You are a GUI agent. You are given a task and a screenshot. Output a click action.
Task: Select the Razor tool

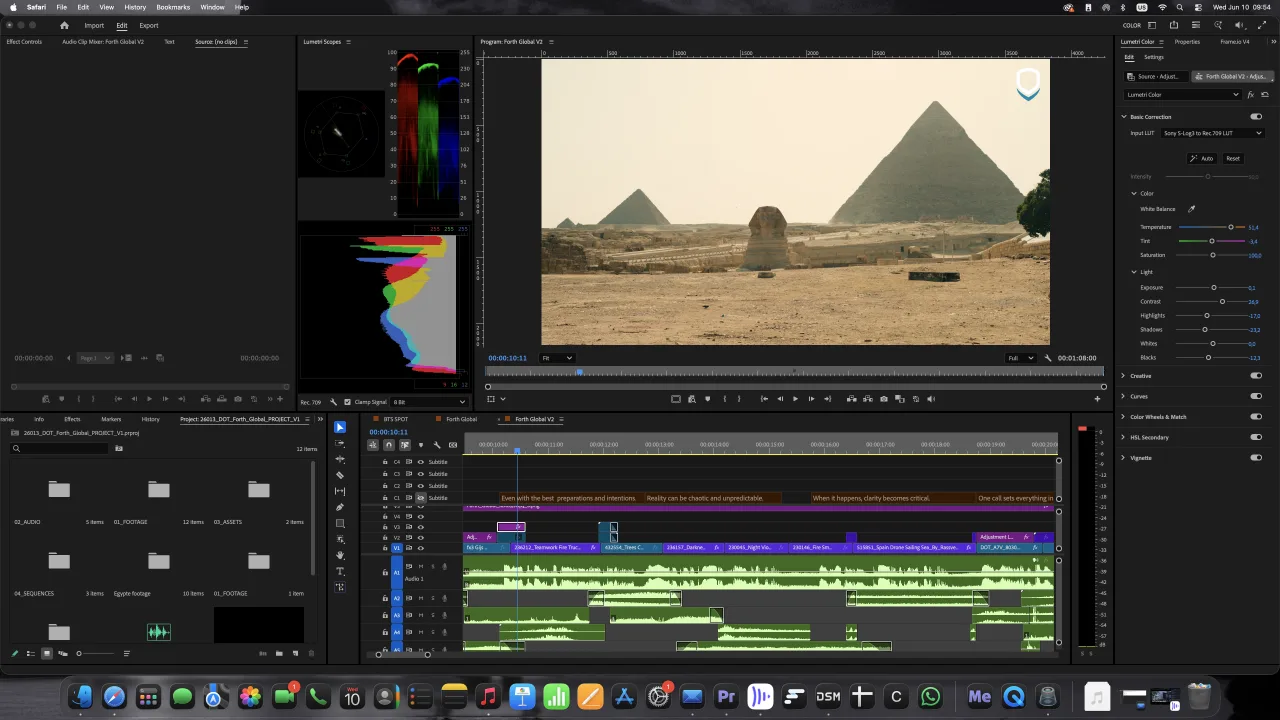340,475
